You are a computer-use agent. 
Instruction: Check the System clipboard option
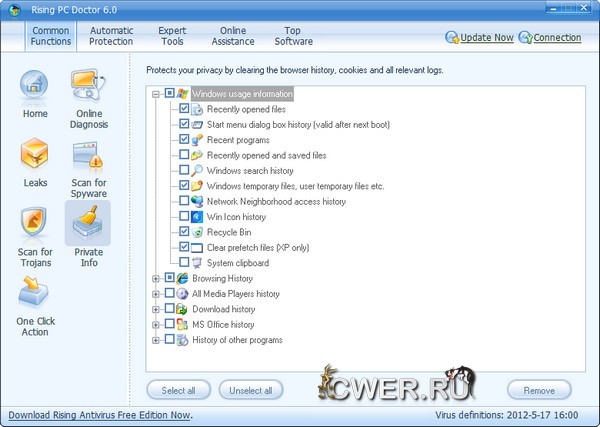pos(185,263)
